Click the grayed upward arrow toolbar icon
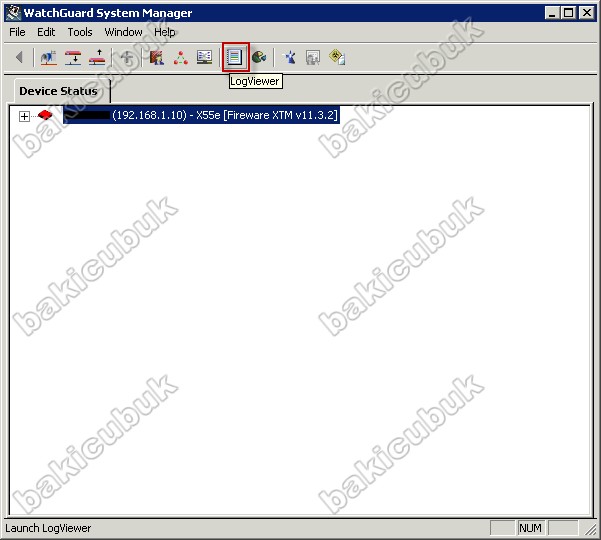This screenshot has height=540, width=601. point(126,57)
